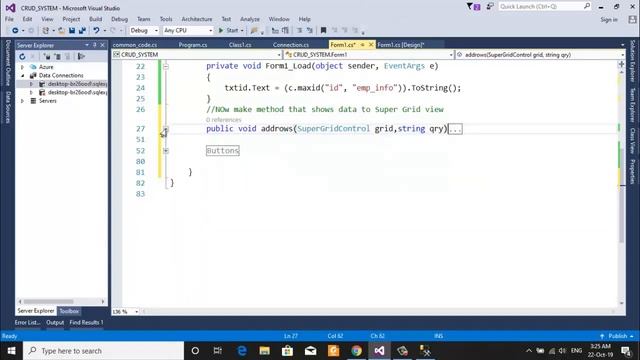Expand the Azure node
Screen dimensions: 640x360
pos(22,67)
